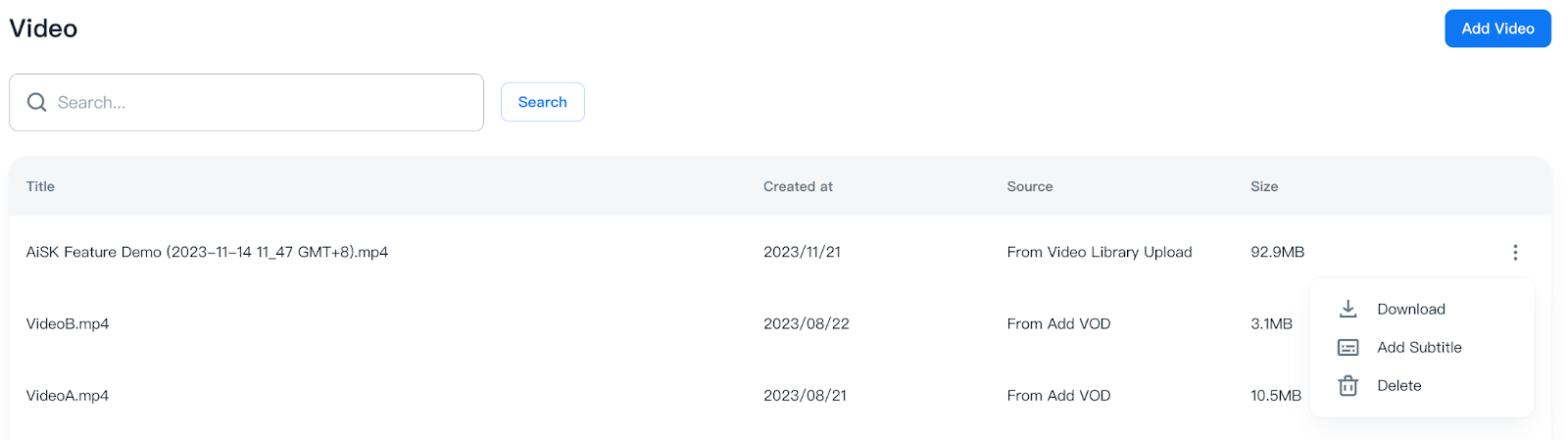Open the AiSK Feature Demo video title
This screenshot has height=440, width=1568.
click(x=207, y=252)
